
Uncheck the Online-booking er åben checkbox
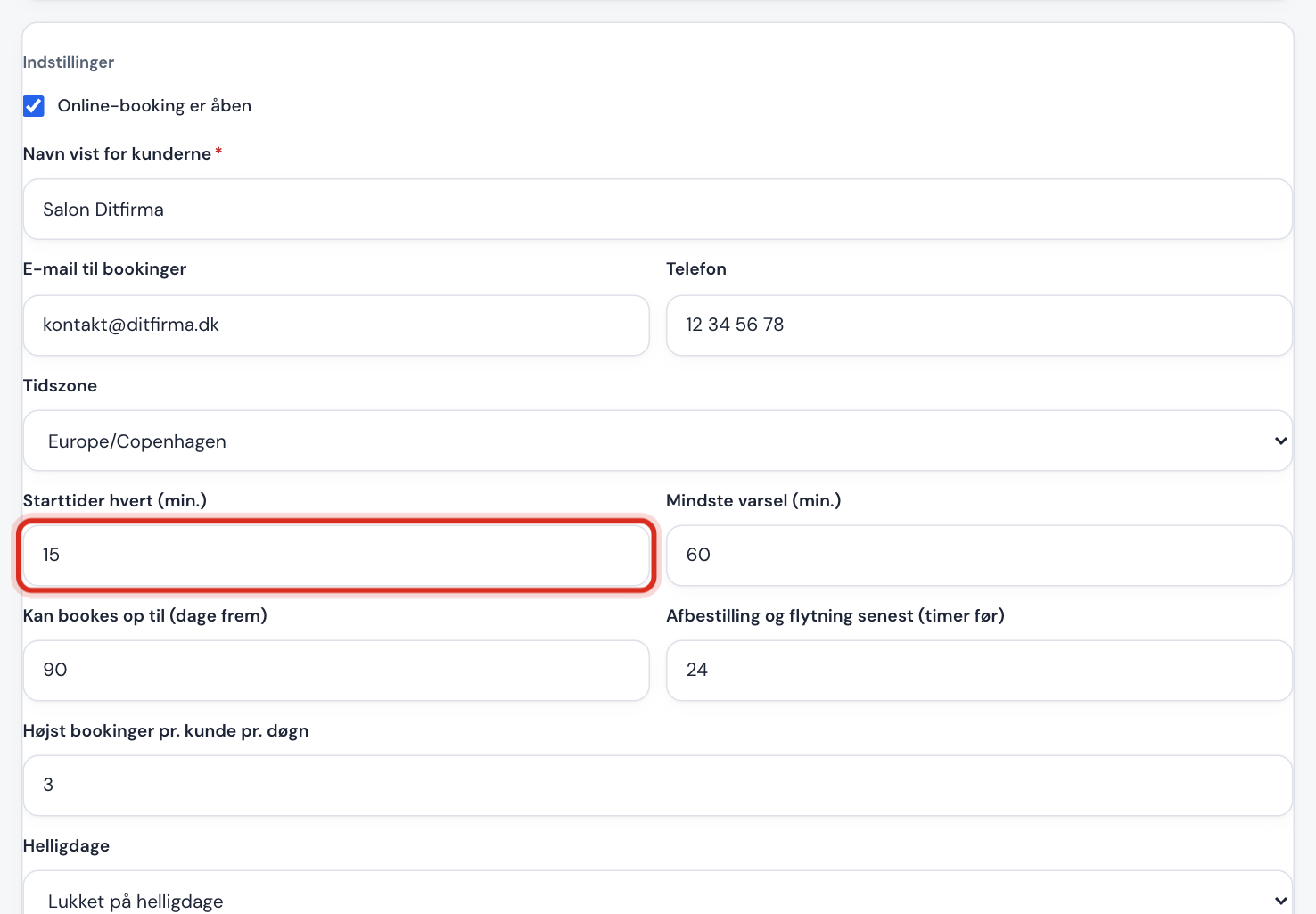34,106
